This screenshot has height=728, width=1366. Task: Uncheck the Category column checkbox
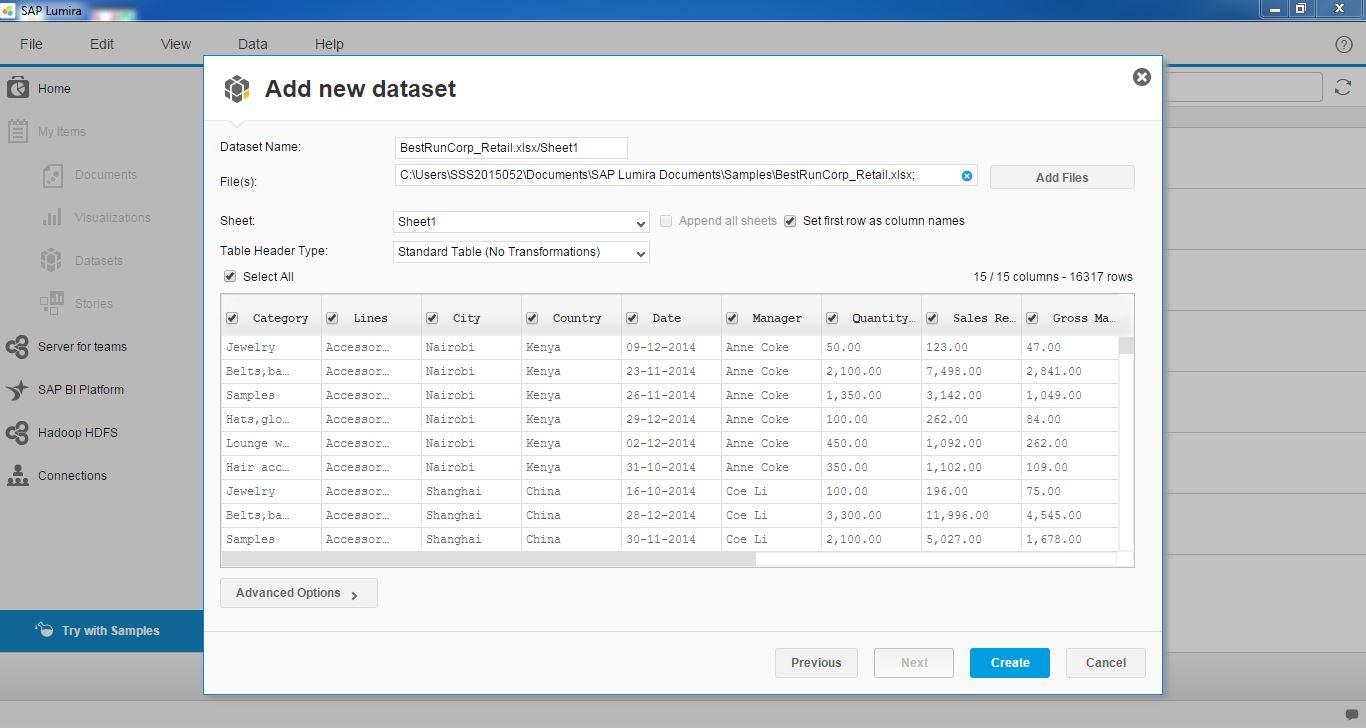(232, 318)
